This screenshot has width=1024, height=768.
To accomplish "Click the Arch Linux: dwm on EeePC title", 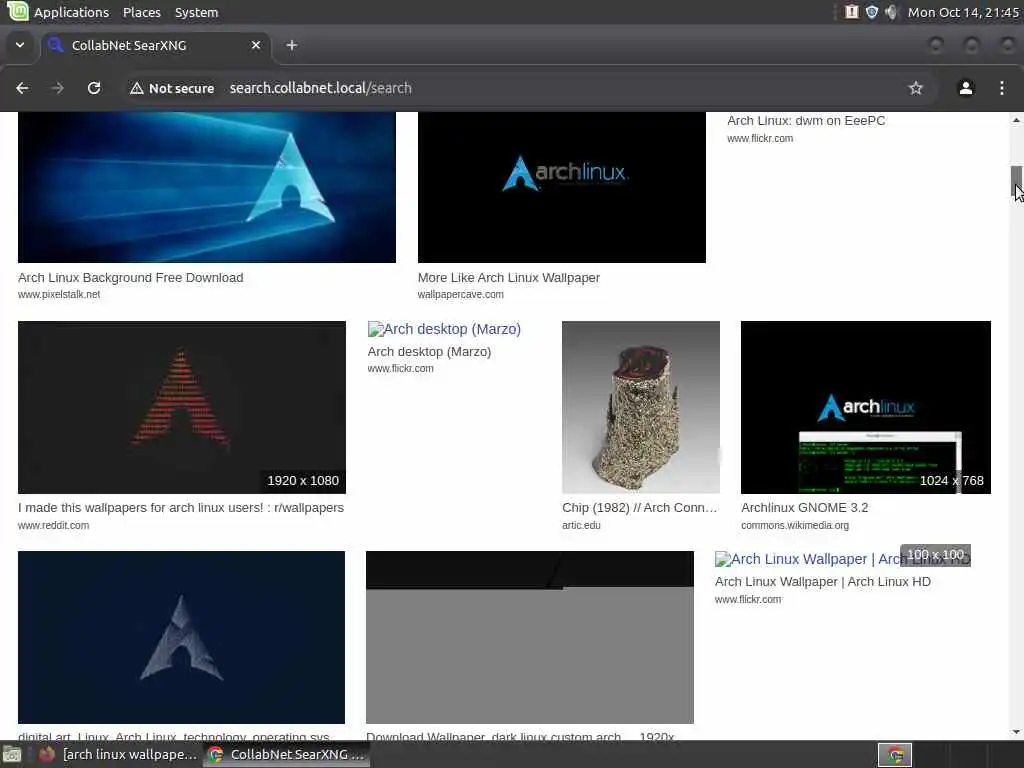I will [x=806, y=121].
